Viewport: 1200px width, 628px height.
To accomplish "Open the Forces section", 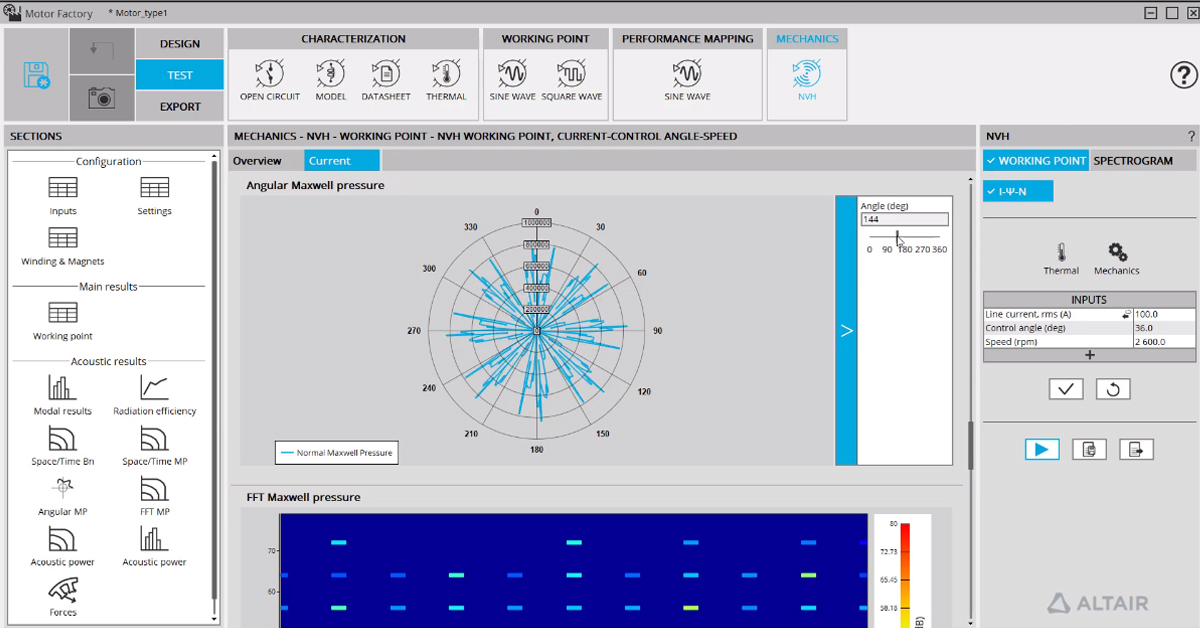I will coord(63,596).
